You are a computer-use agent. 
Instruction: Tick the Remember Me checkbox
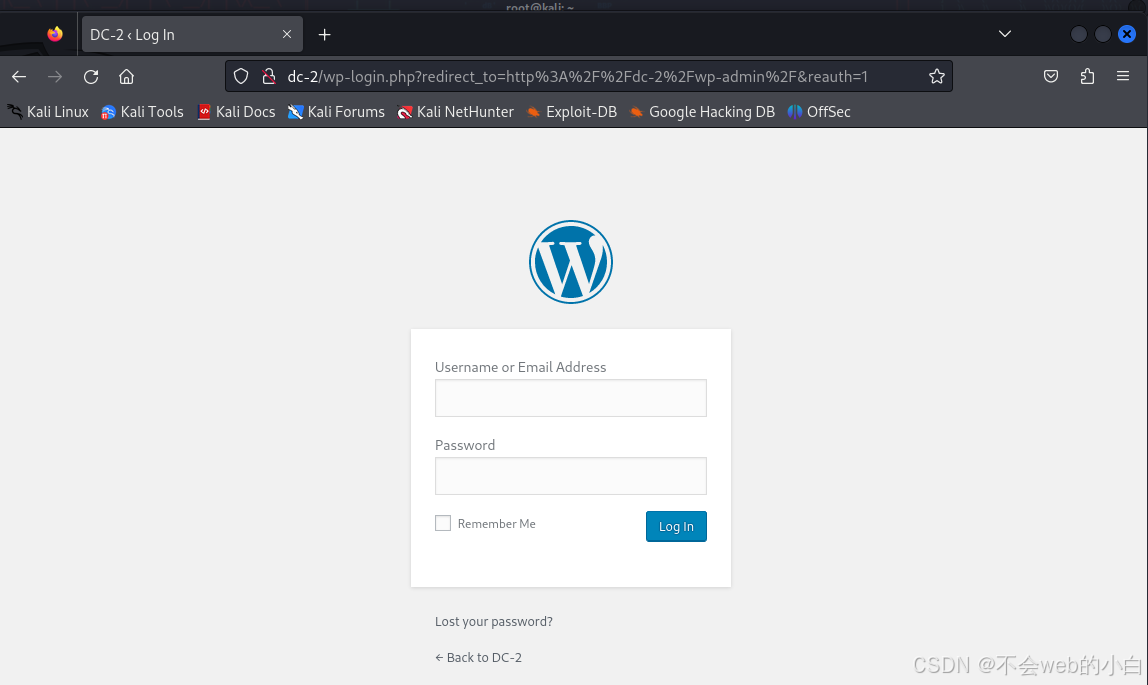(443, 523)
